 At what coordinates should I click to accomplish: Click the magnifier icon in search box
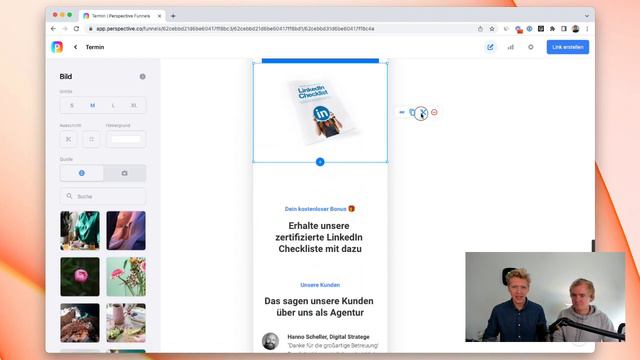(x=69, y=196)
